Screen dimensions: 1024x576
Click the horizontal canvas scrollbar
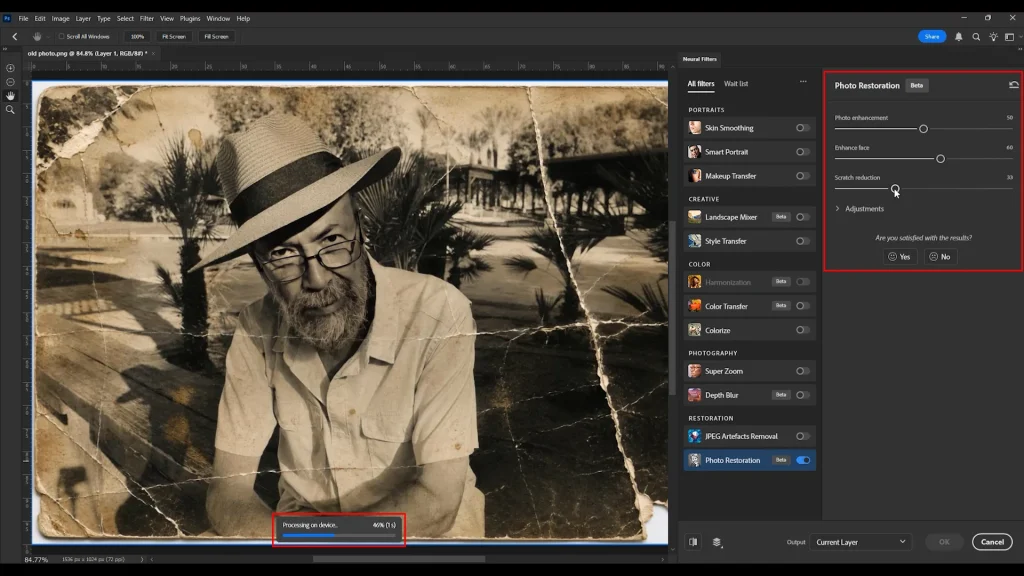click(x=398, y=559)
